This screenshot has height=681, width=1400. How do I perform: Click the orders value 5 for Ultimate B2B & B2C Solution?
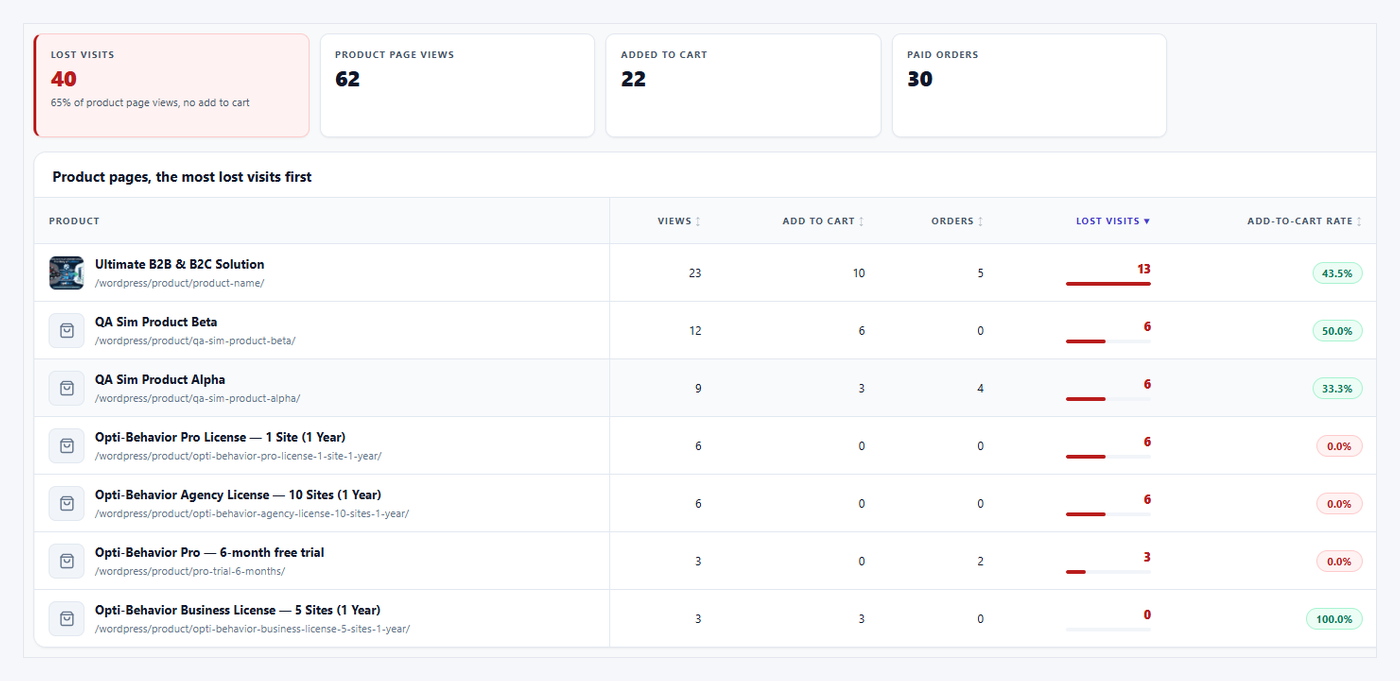tap(980, 273)
